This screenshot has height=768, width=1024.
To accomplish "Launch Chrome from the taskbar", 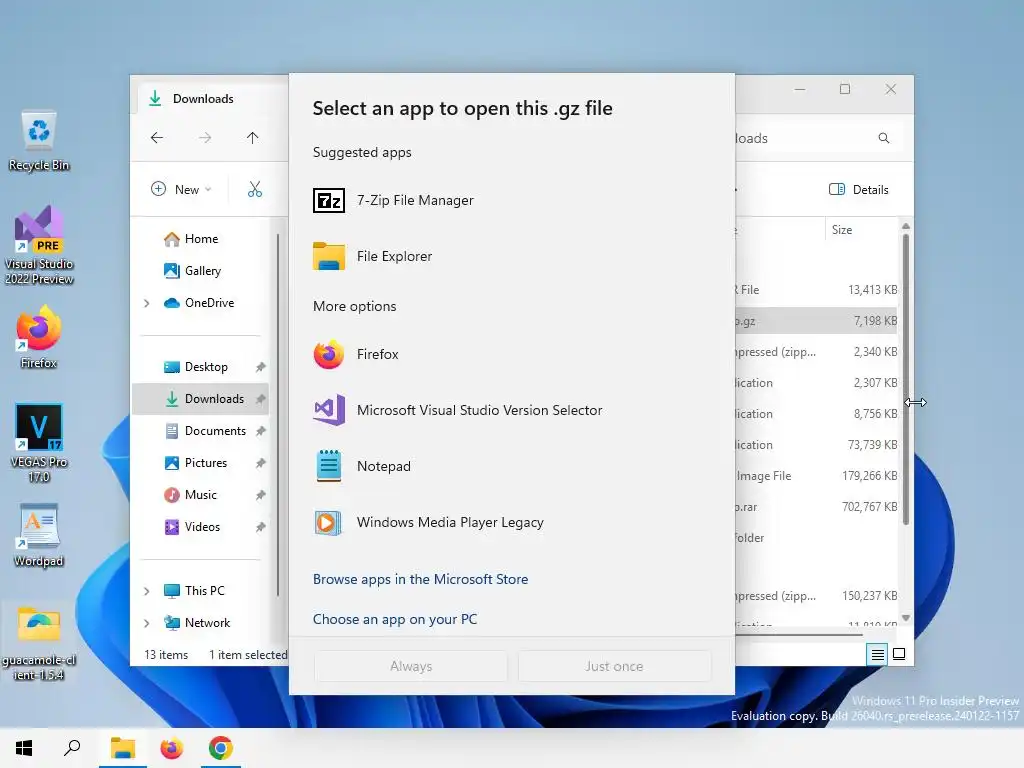I will (221, 748).
